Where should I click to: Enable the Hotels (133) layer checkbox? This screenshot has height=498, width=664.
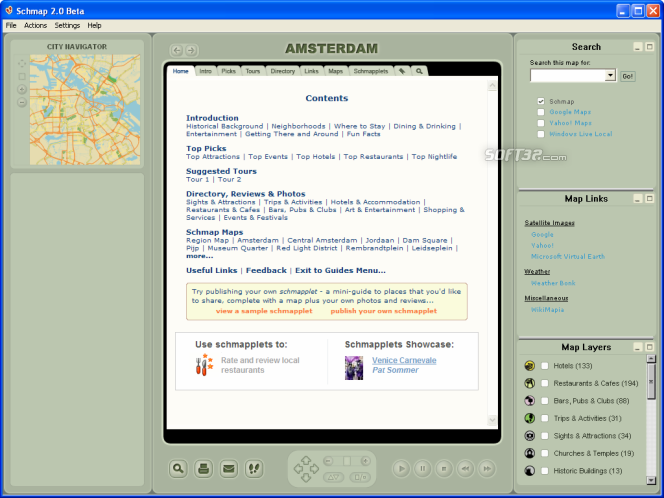[545, 366]
